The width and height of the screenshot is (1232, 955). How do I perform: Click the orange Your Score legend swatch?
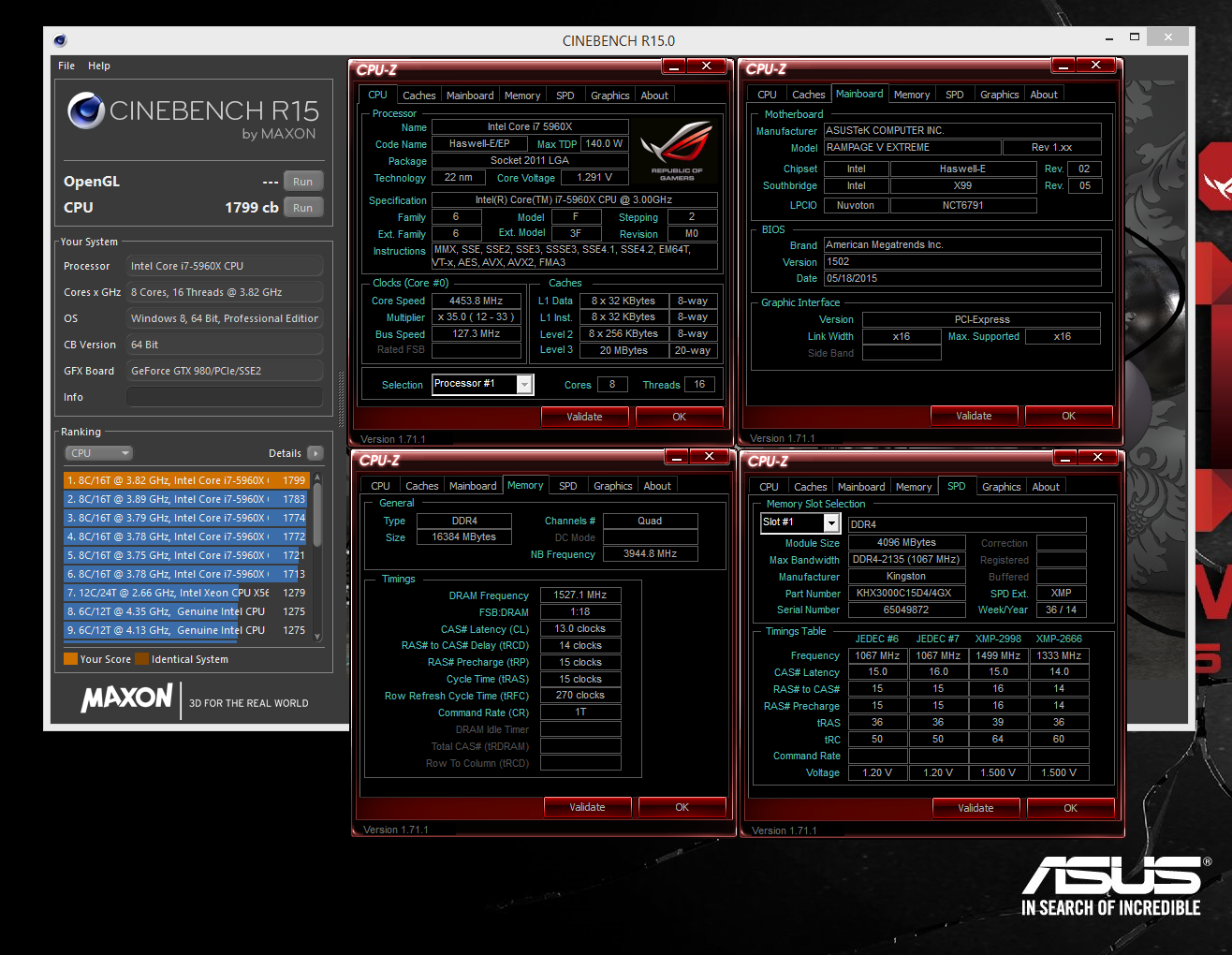(x=70, y=659)
